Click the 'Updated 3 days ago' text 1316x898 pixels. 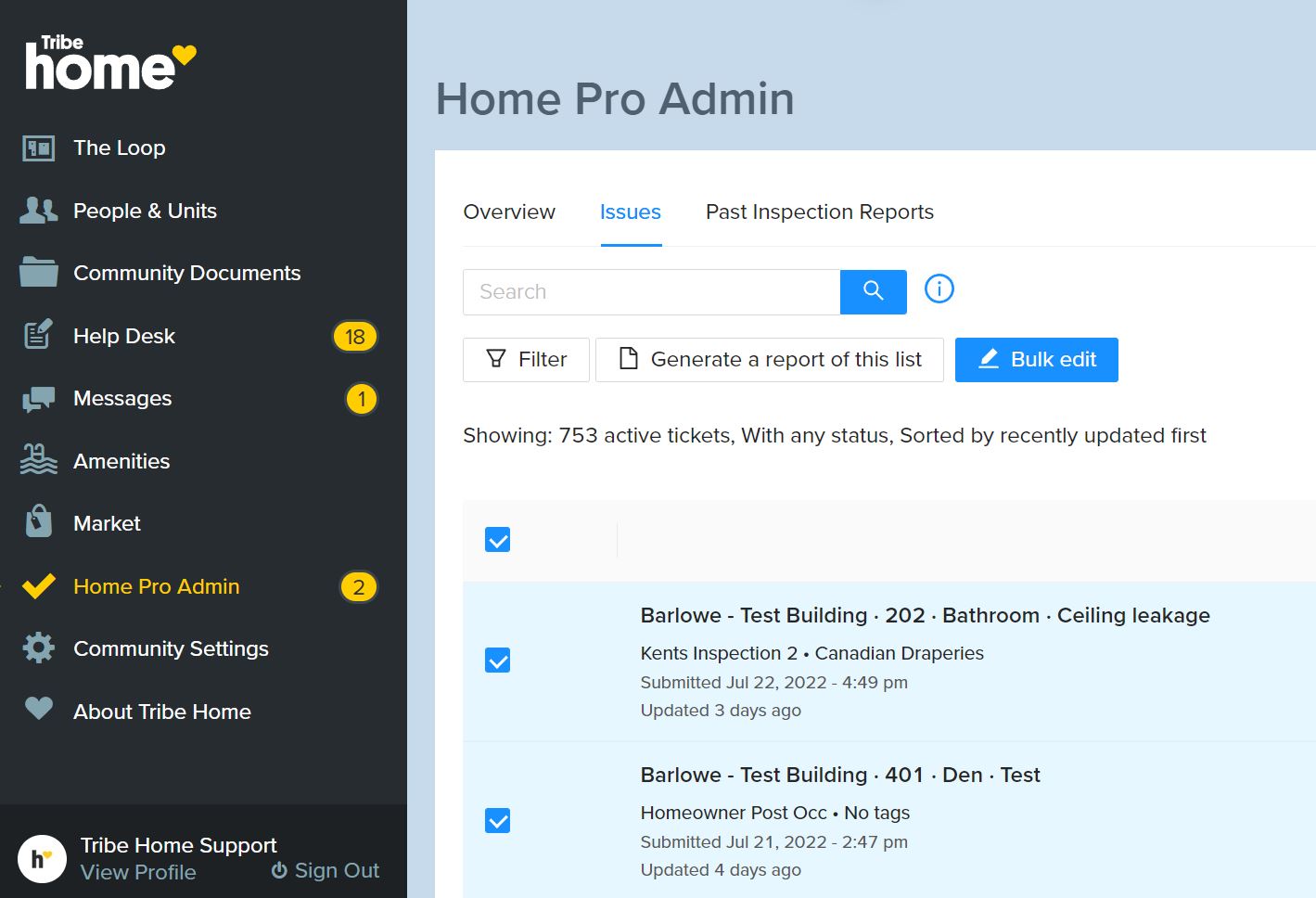tap(721, 710)
